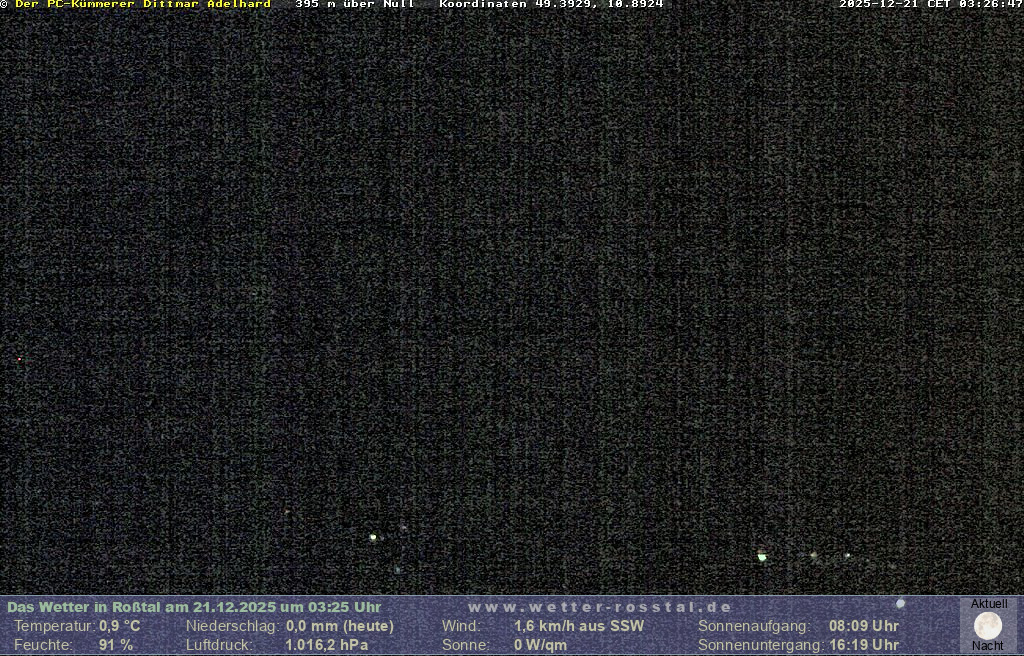Click the bright light at the bottom center of the image
Image resolution: width=1024 pixels, height=656 pixels.
point(373,537)
